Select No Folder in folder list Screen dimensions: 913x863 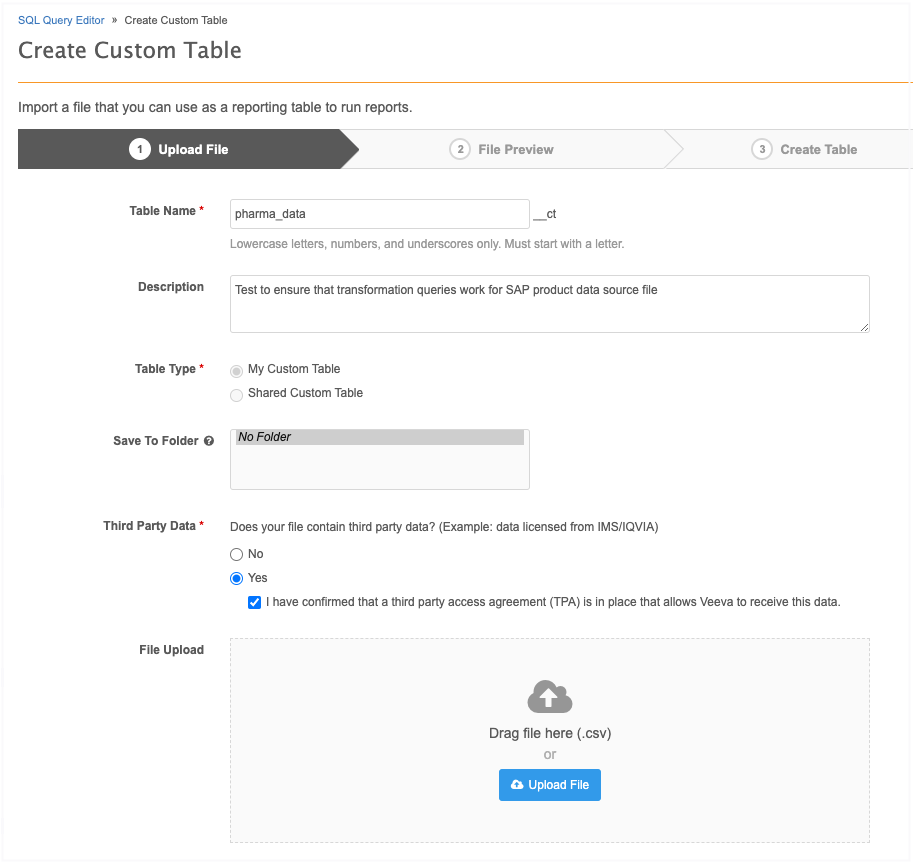[379, 437]
